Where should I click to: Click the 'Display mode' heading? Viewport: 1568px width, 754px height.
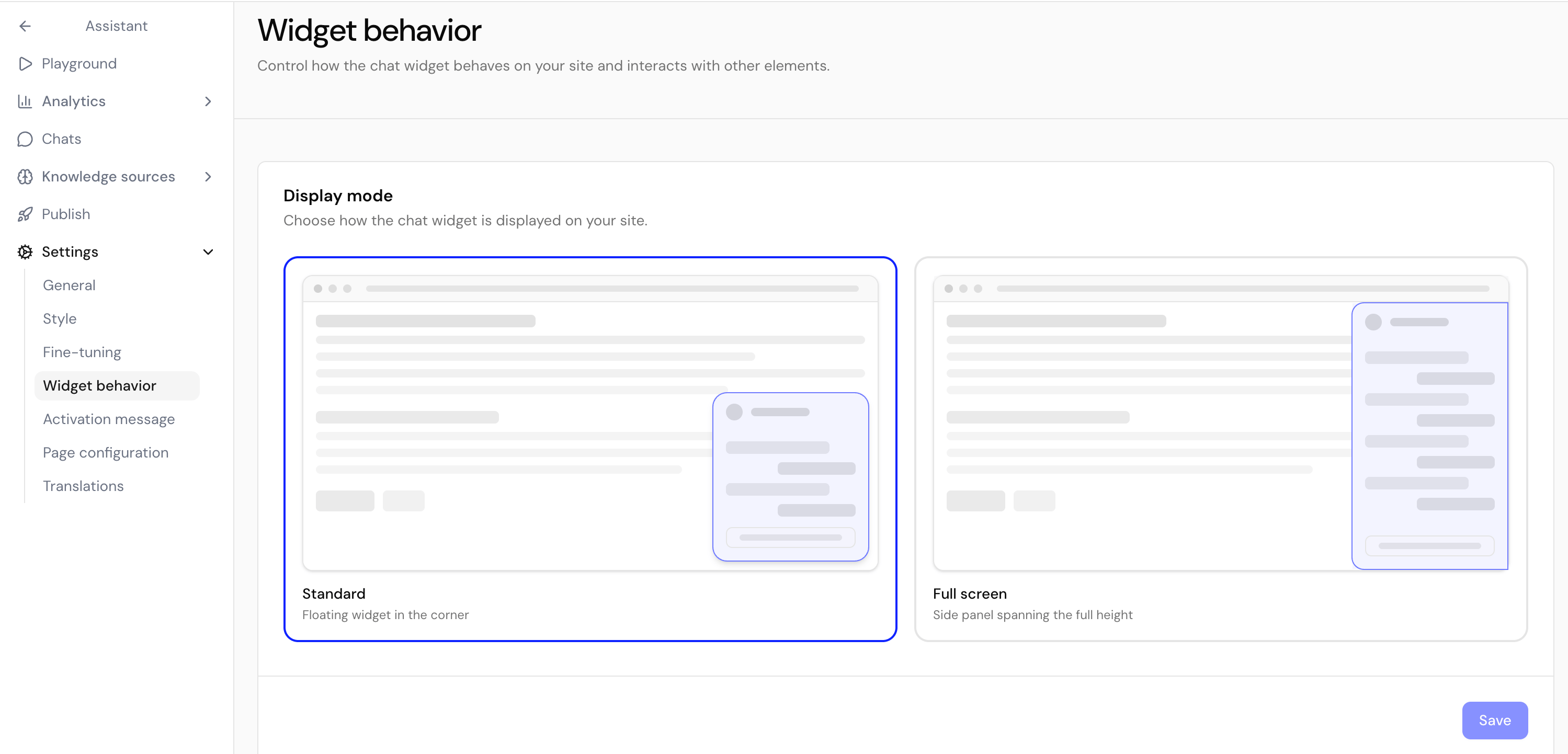(338, 196)
